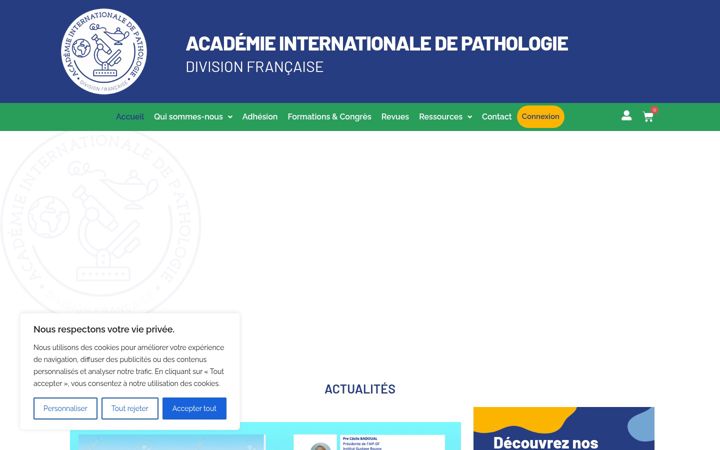Go to the Contact page
Viewport: 720px width, 450px height.
pyautogui.click(x=496, y=117)
